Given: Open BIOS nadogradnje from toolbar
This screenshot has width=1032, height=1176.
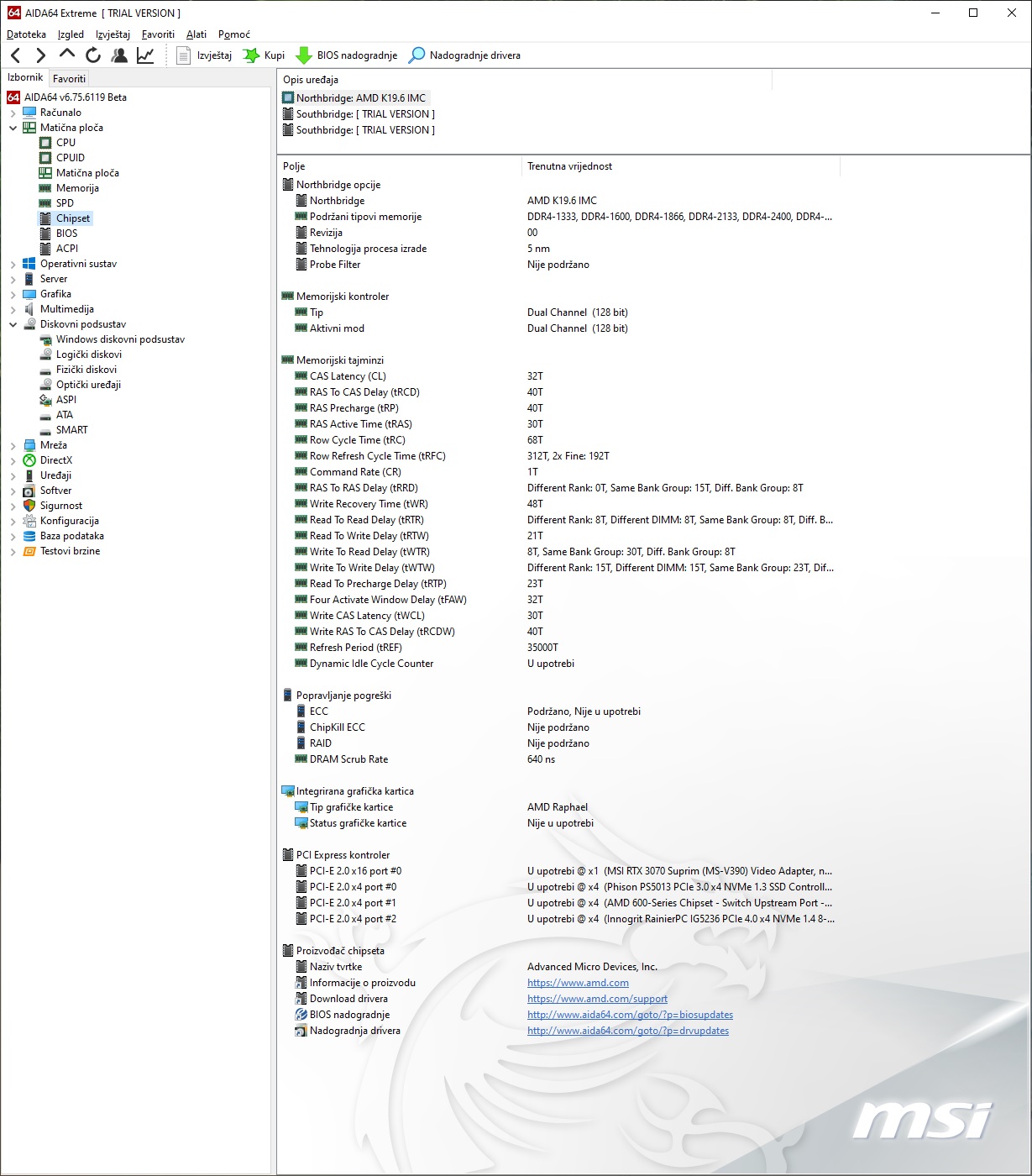Looking at the screenshot, I should point(347,55).
